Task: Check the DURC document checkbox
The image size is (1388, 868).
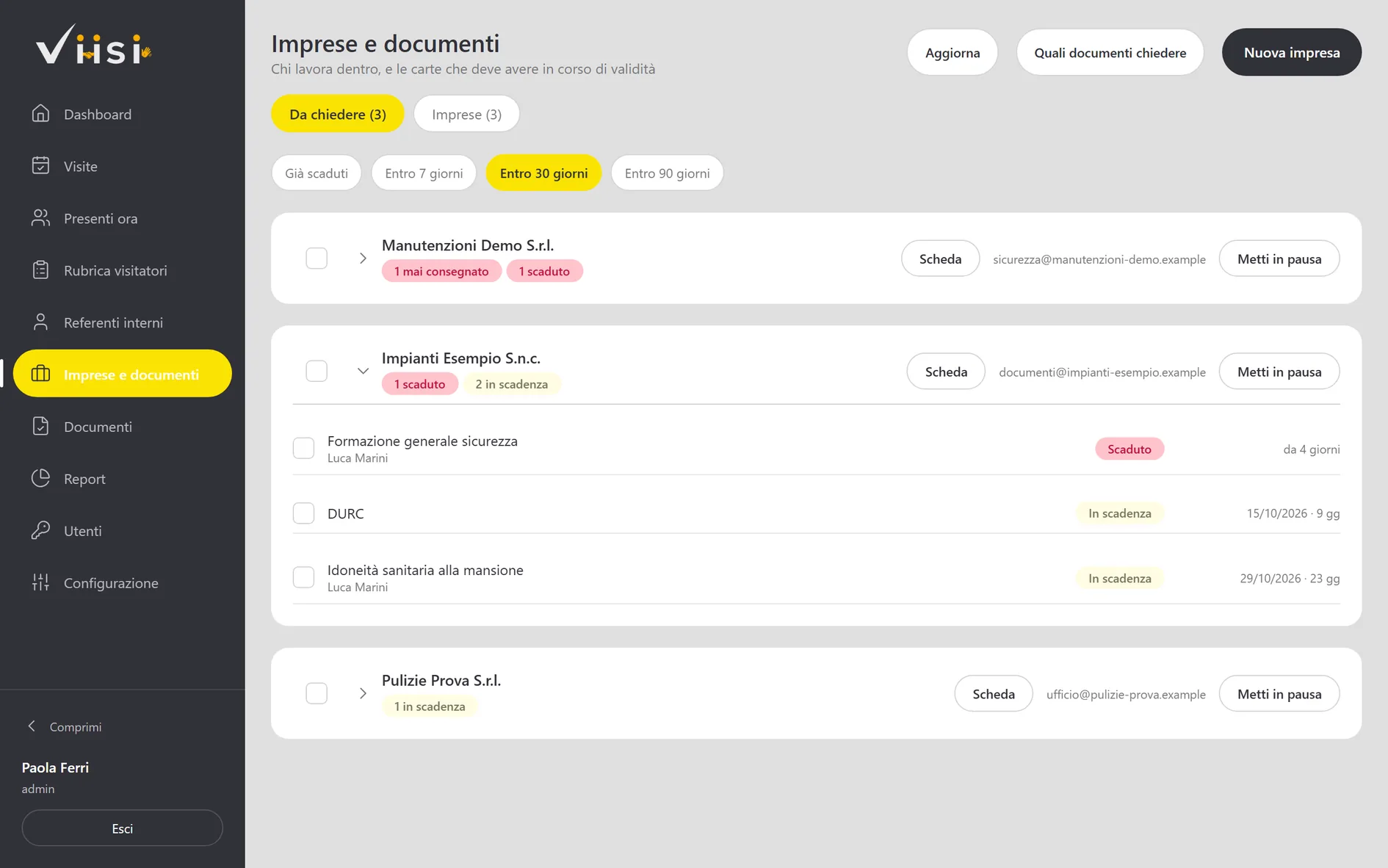Action: [x=303, y=513]
